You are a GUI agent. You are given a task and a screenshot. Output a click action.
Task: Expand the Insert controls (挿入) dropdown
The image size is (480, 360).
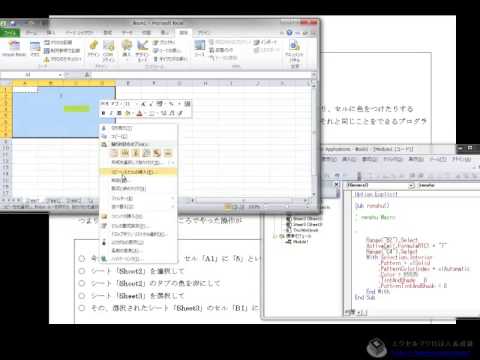(127, 51)
